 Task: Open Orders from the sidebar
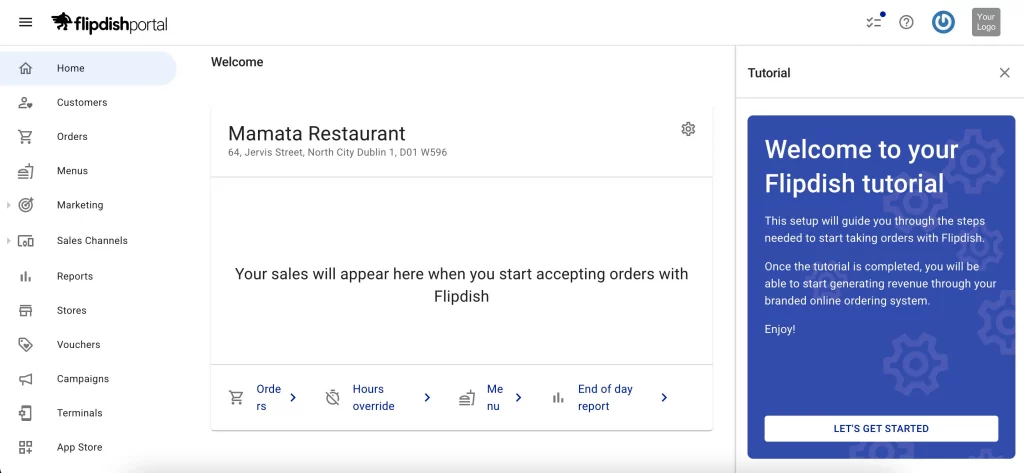pyautogui.click(x=72, y=136)
